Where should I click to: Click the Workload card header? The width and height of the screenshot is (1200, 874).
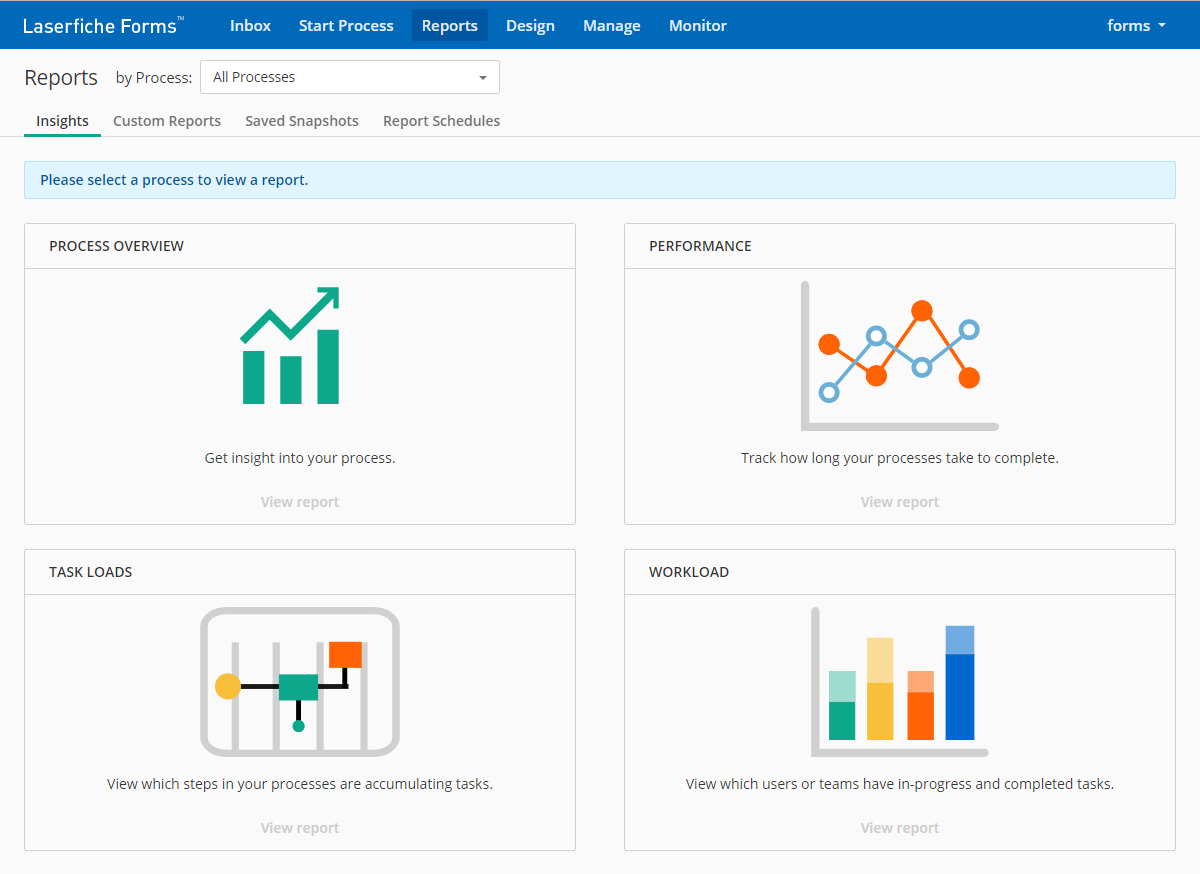pos(899,572)
